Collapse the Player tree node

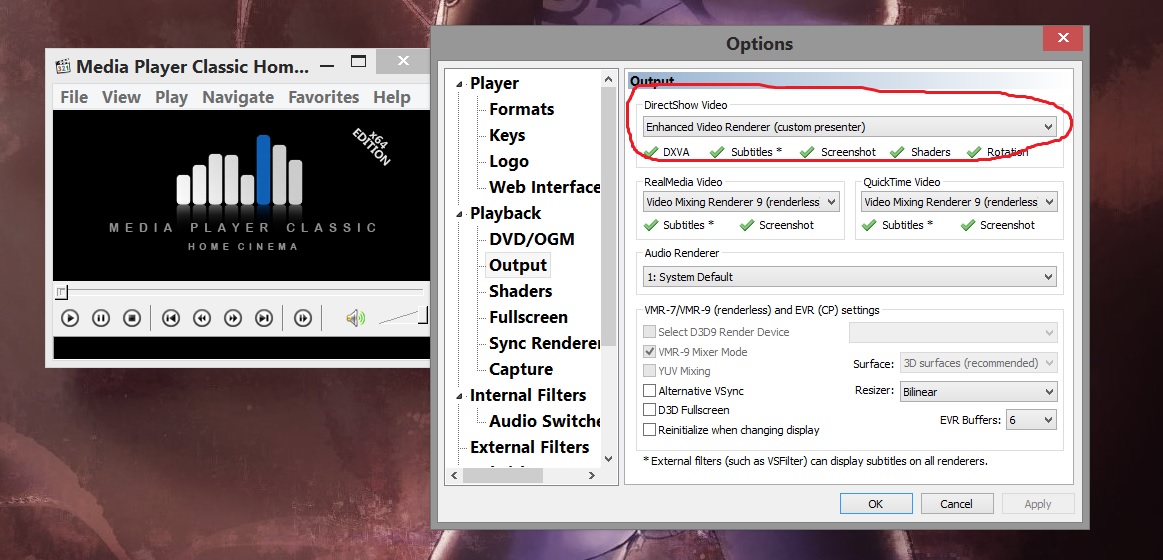pos(460,84)
